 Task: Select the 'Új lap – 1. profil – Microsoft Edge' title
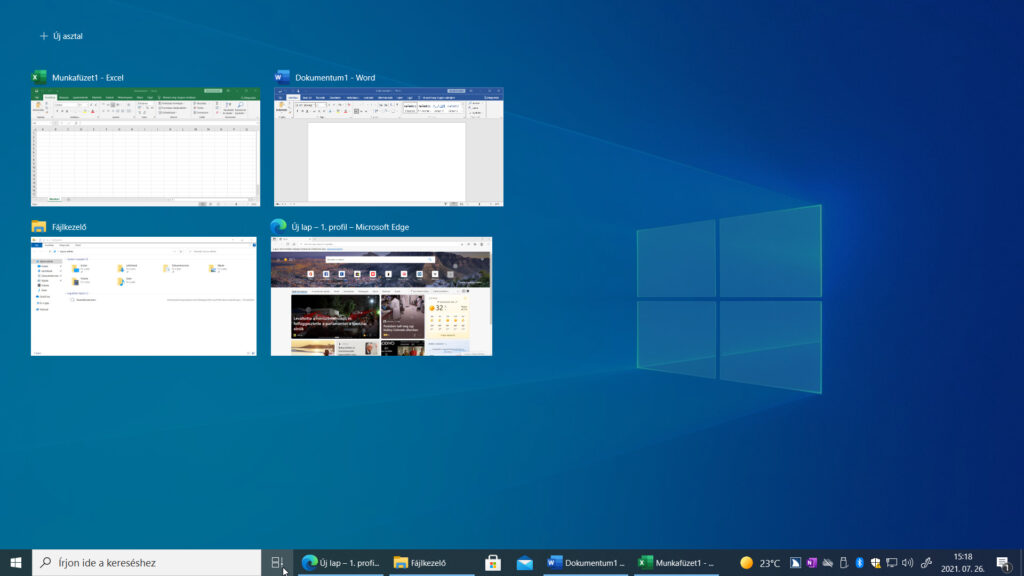tap(350, 227)
